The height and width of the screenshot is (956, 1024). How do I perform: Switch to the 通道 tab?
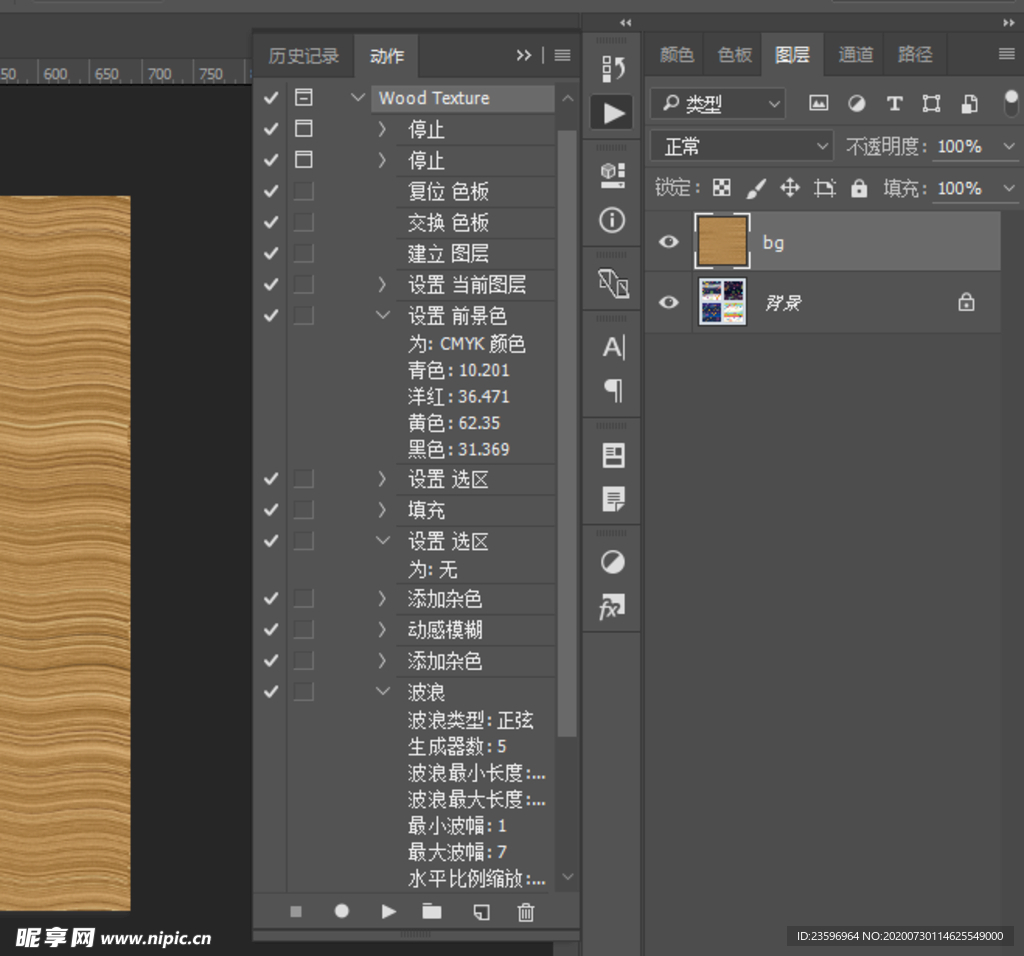(x=854, y=55)
